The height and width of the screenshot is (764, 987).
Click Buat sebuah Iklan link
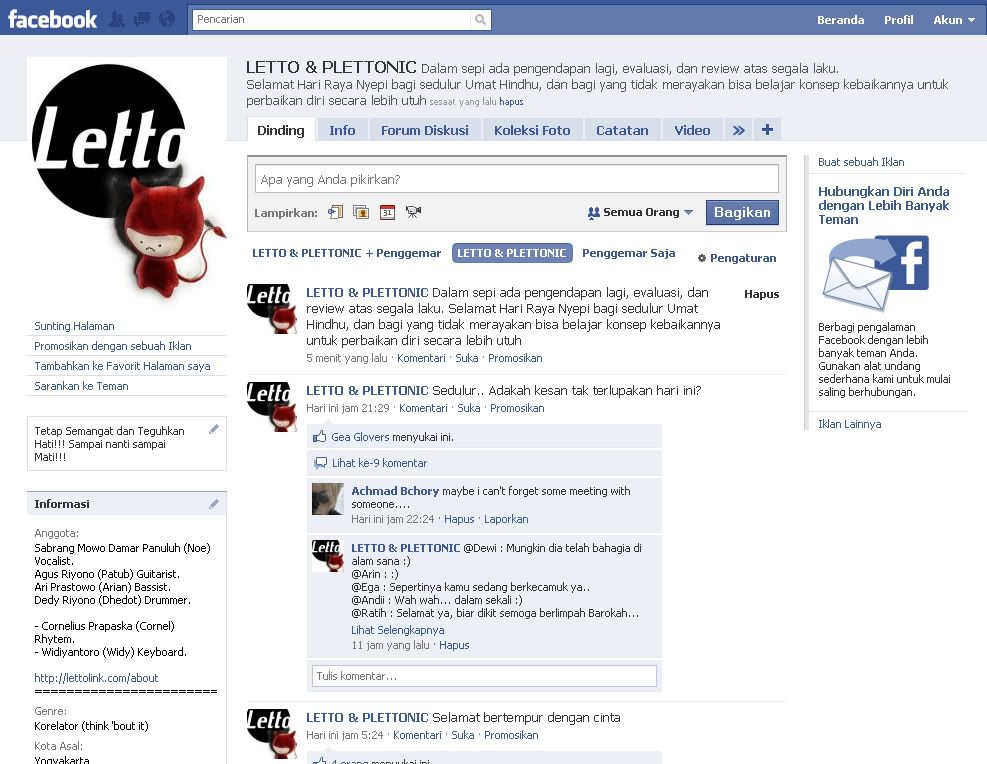coord(861,162)
